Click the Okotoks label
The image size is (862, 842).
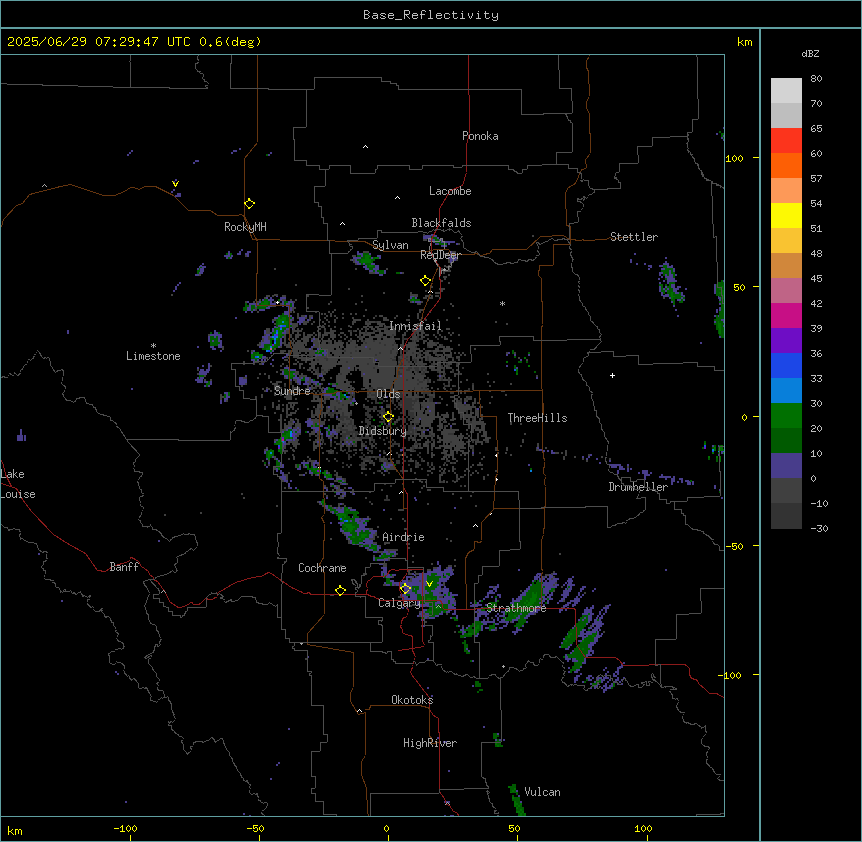click(412, 700)
